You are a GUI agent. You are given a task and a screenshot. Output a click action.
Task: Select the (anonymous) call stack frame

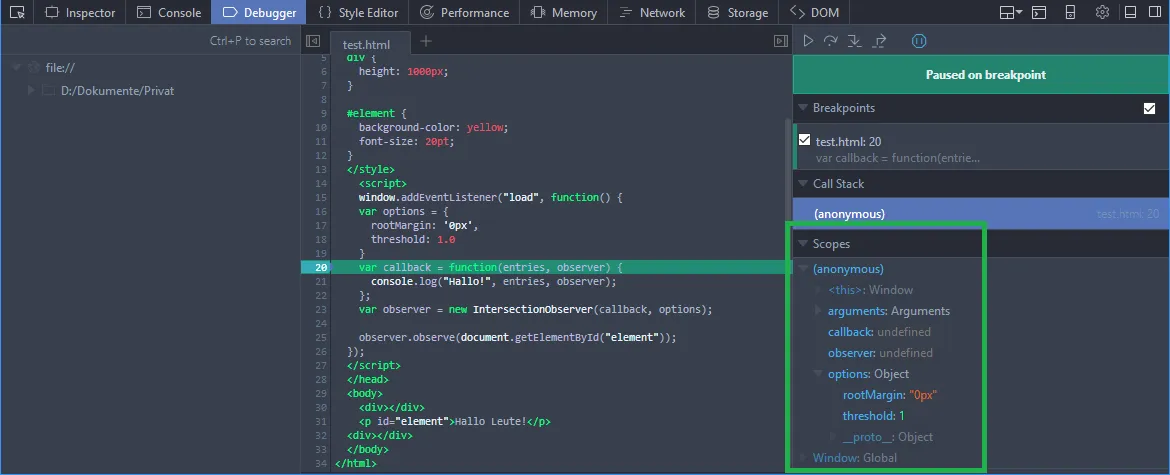pyautogui.click(x=981, y=214)
